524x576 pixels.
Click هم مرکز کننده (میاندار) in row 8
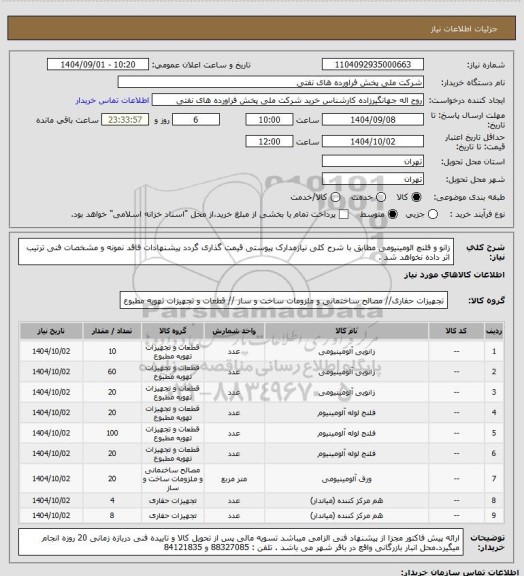346,501
